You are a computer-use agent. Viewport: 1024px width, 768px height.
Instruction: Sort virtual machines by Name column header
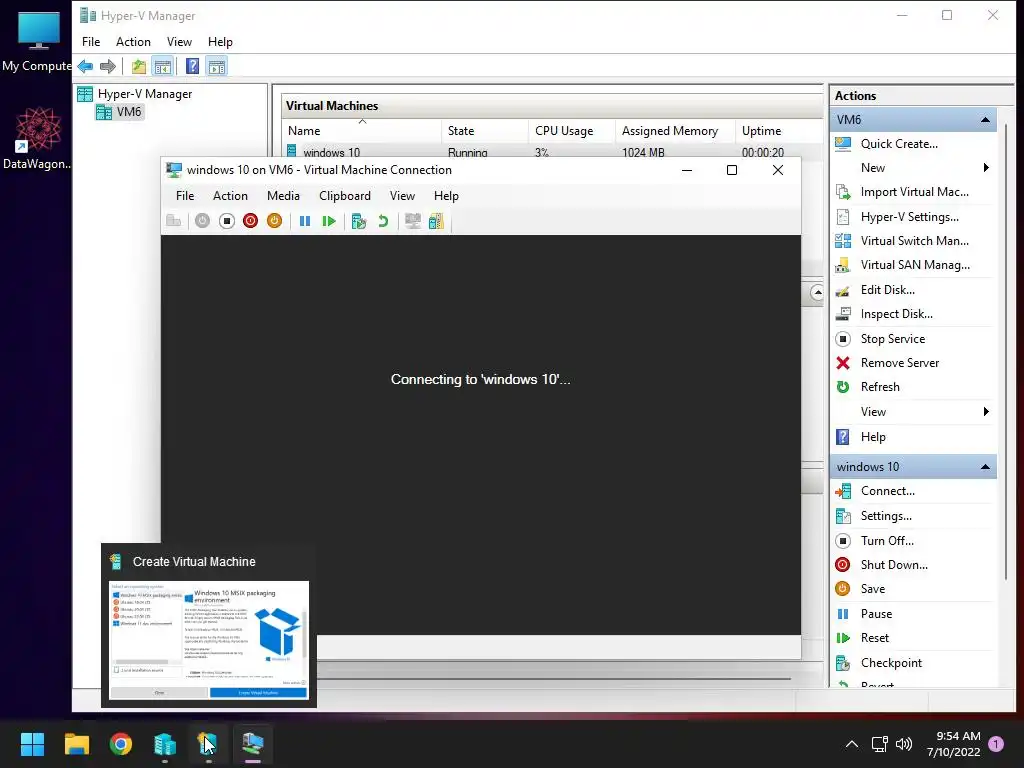point(362,131)
